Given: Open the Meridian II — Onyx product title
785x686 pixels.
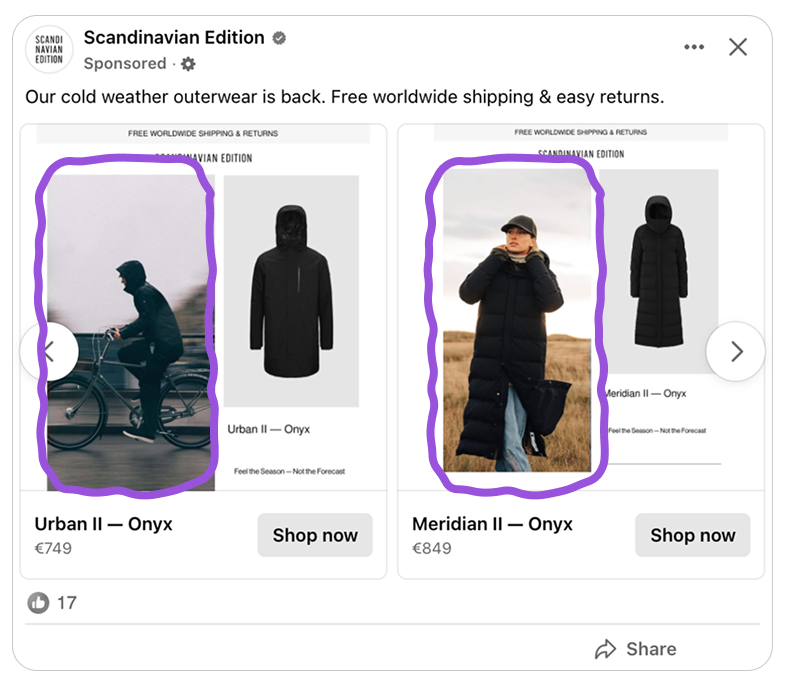Looking at the screenshot, I should [x=492, y=524].
